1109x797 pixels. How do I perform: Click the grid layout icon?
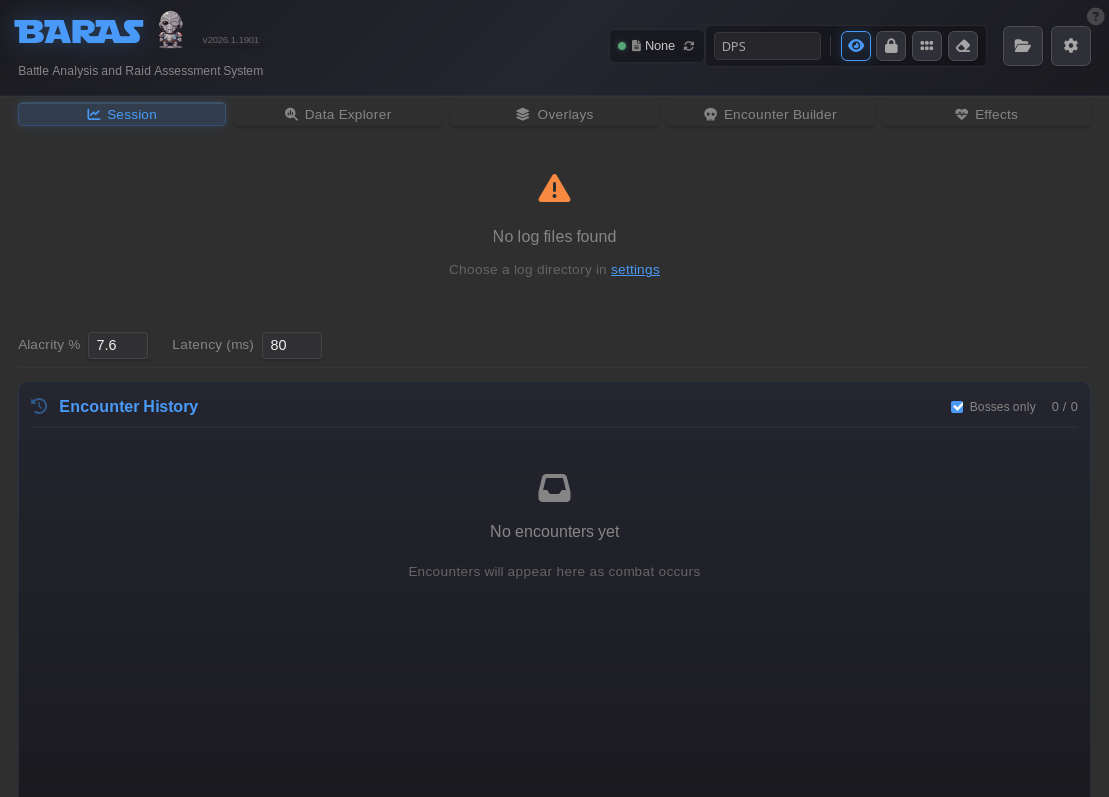tap(927, 46)
